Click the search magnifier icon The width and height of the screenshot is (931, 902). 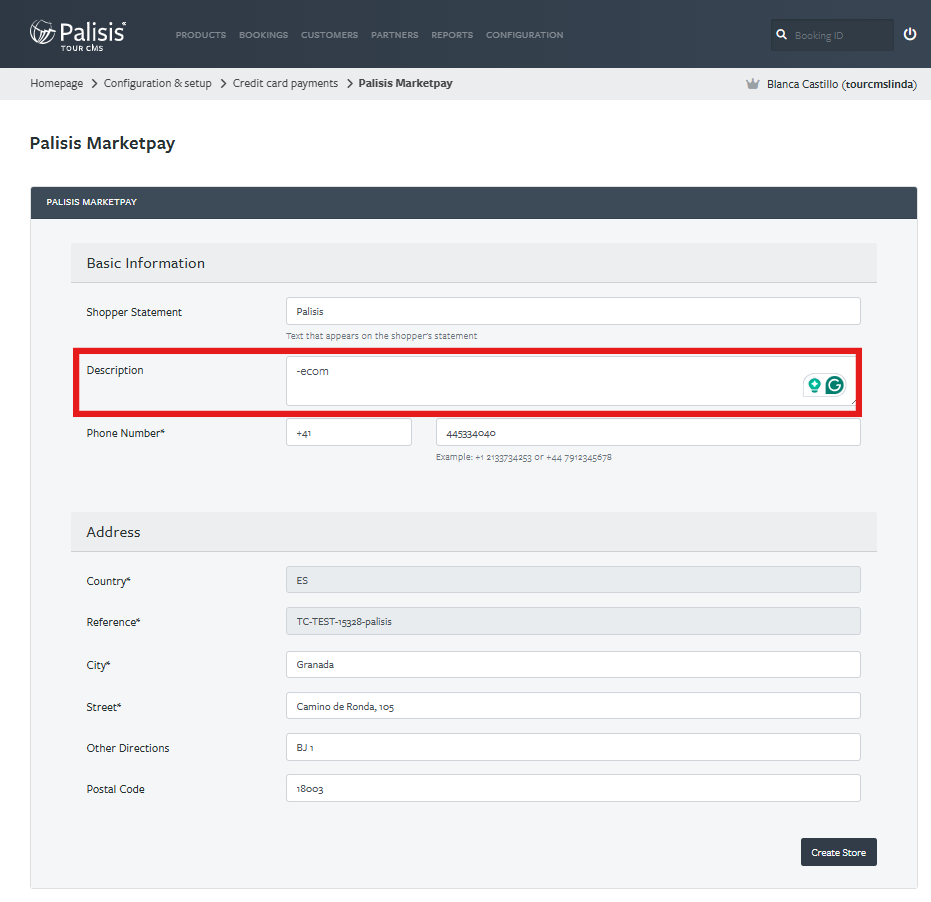coord(781,35)
